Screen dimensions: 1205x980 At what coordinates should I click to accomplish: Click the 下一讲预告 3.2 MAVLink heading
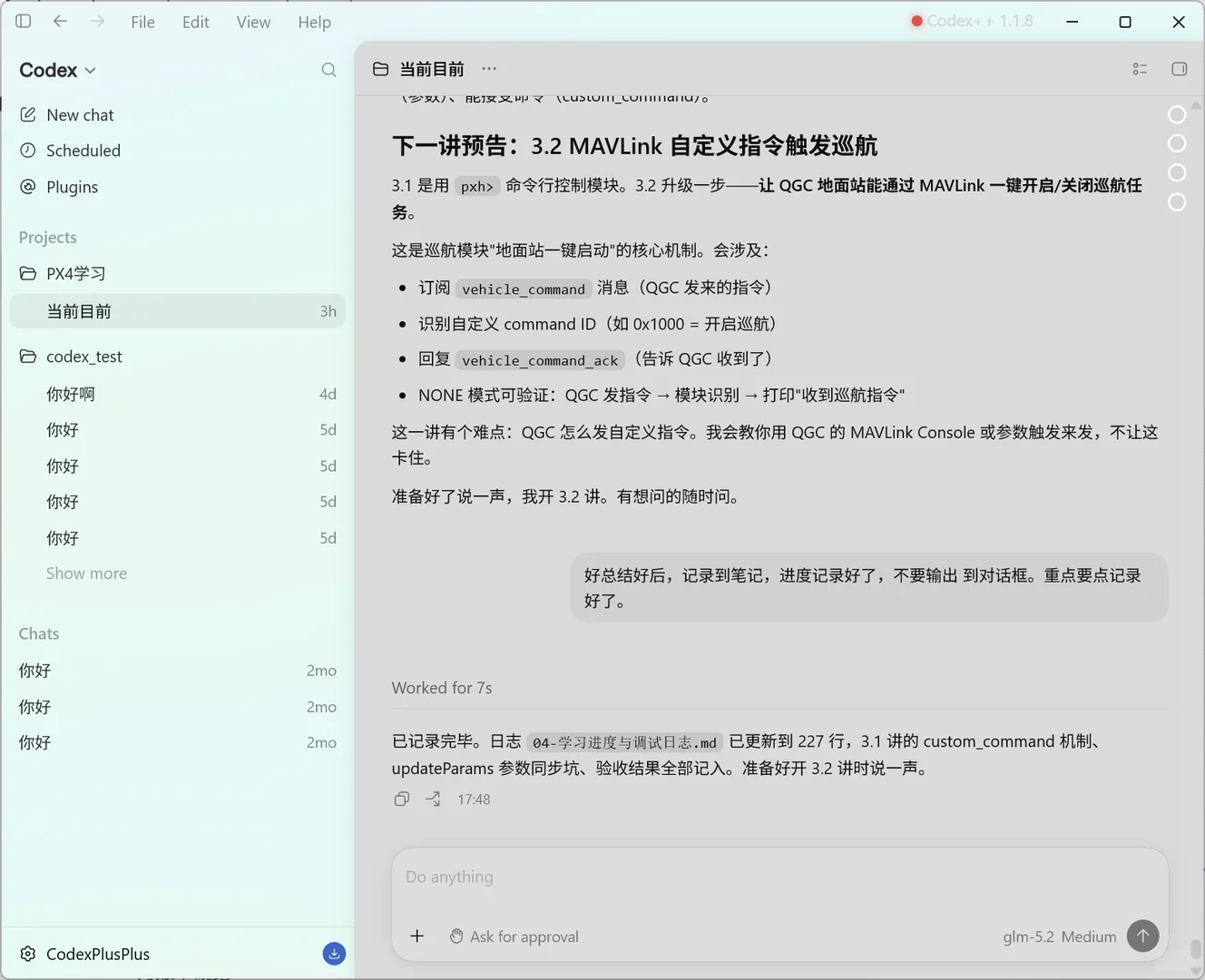[x=634, y=145]
